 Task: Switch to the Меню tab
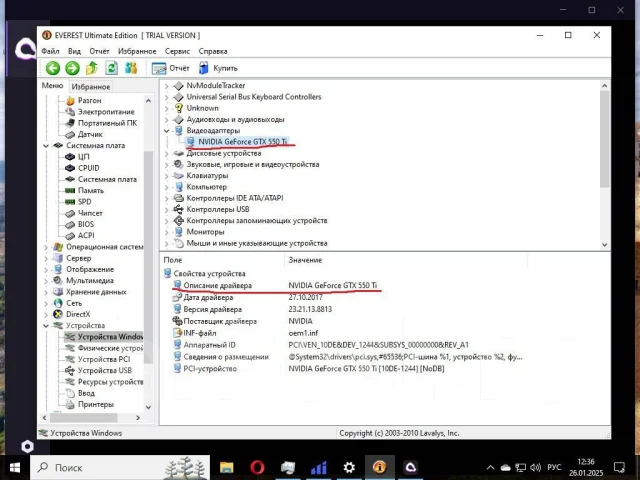coord(52,86)
